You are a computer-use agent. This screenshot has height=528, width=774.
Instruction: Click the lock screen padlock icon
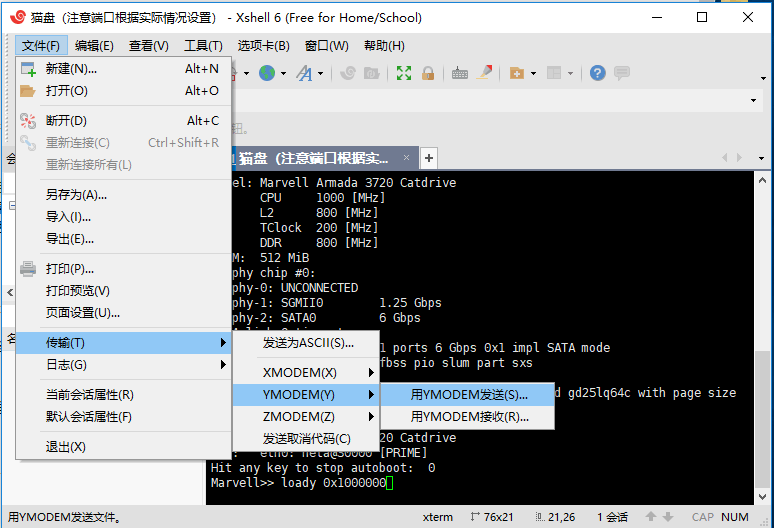(x=428, y=73)
